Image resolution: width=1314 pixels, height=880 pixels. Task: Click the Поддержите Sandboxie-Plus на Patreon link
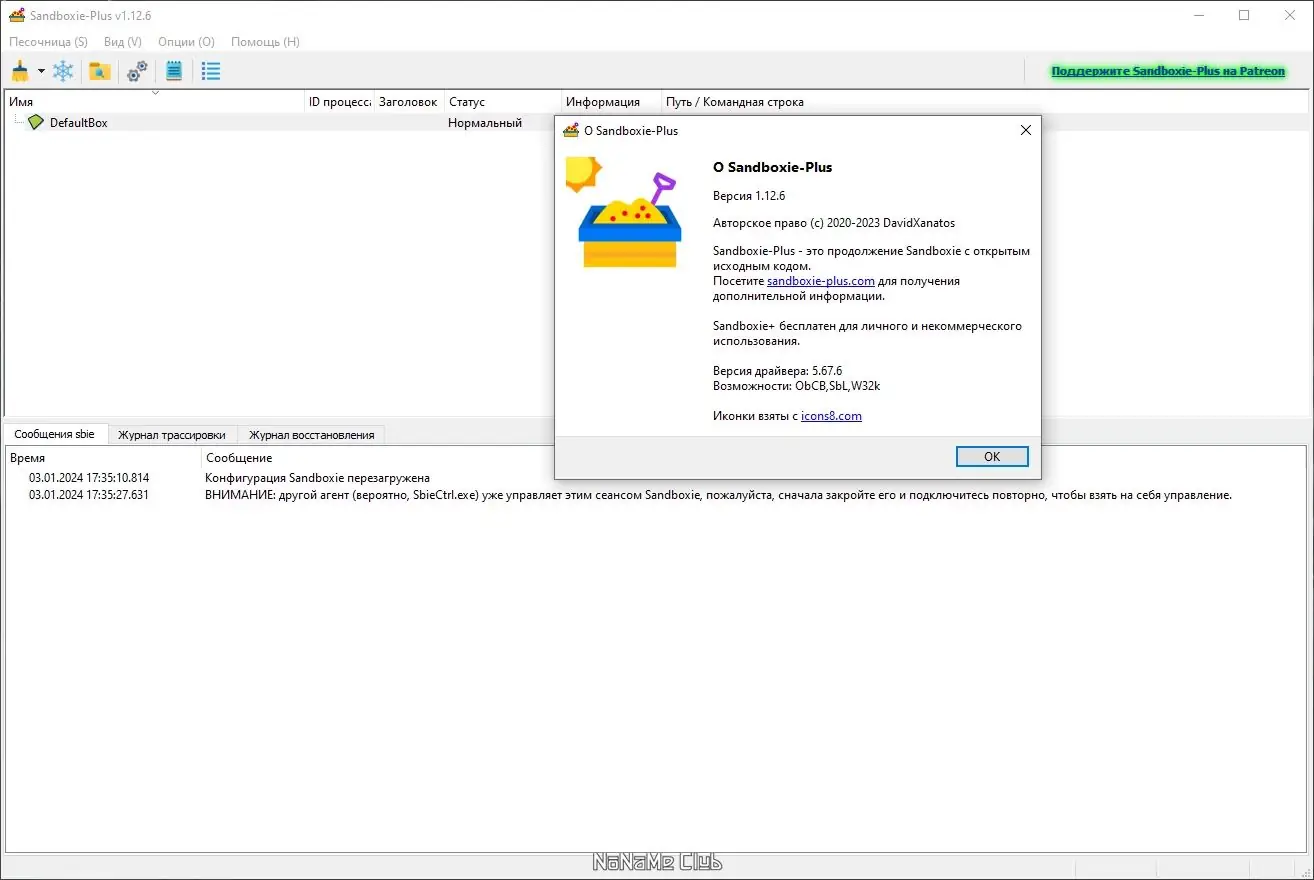point(1168,71)
